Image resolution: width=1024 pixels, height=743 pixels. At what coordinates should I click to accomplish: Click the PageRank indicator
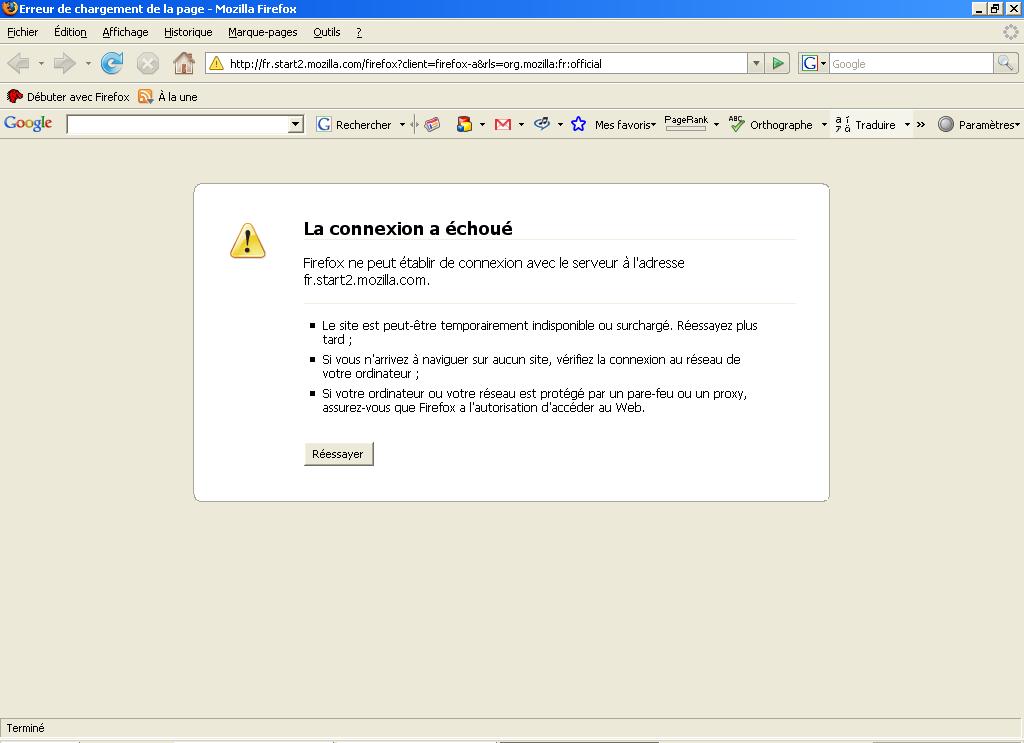686,123
